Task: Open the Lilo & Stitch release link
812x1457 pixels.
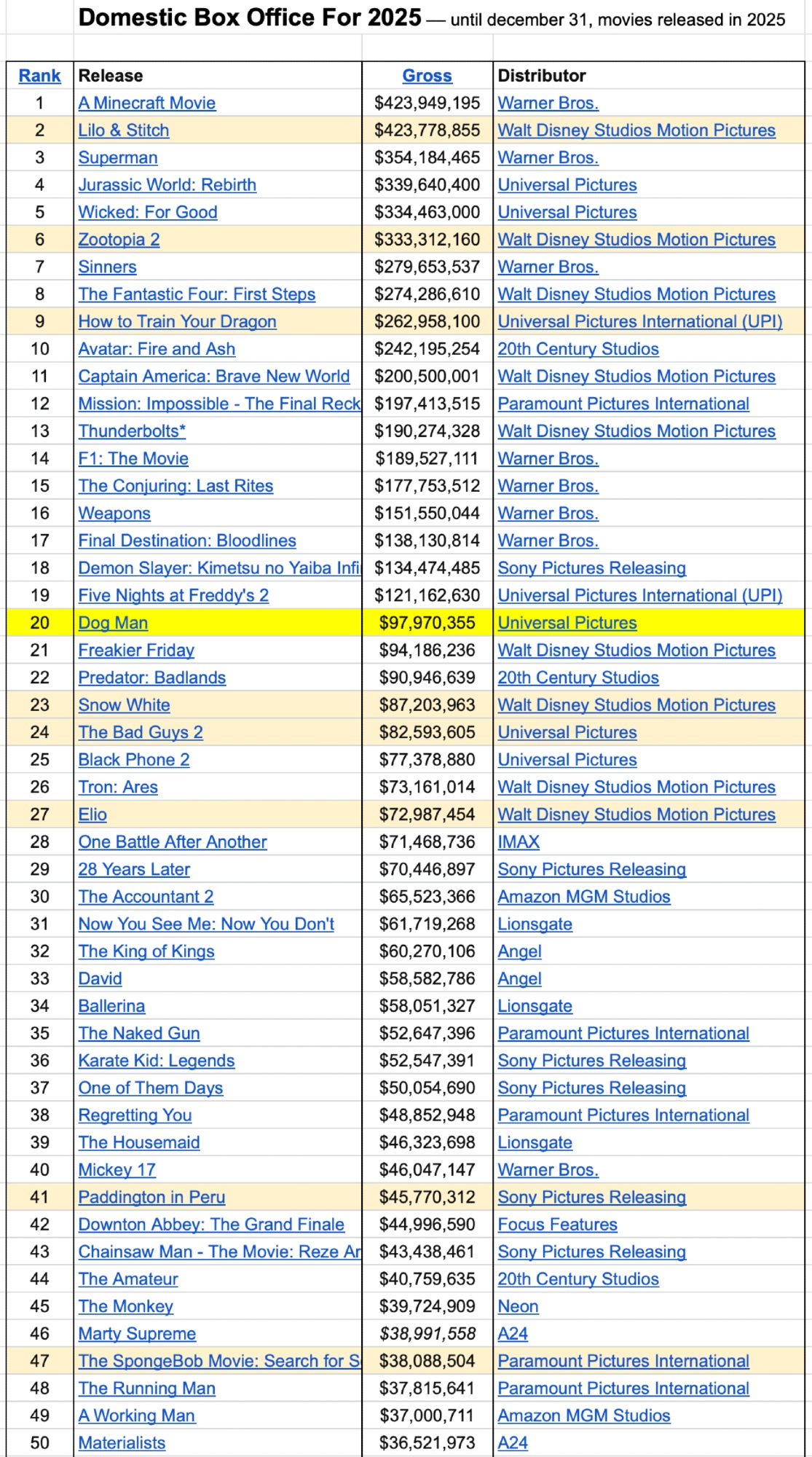Action: 124,130
